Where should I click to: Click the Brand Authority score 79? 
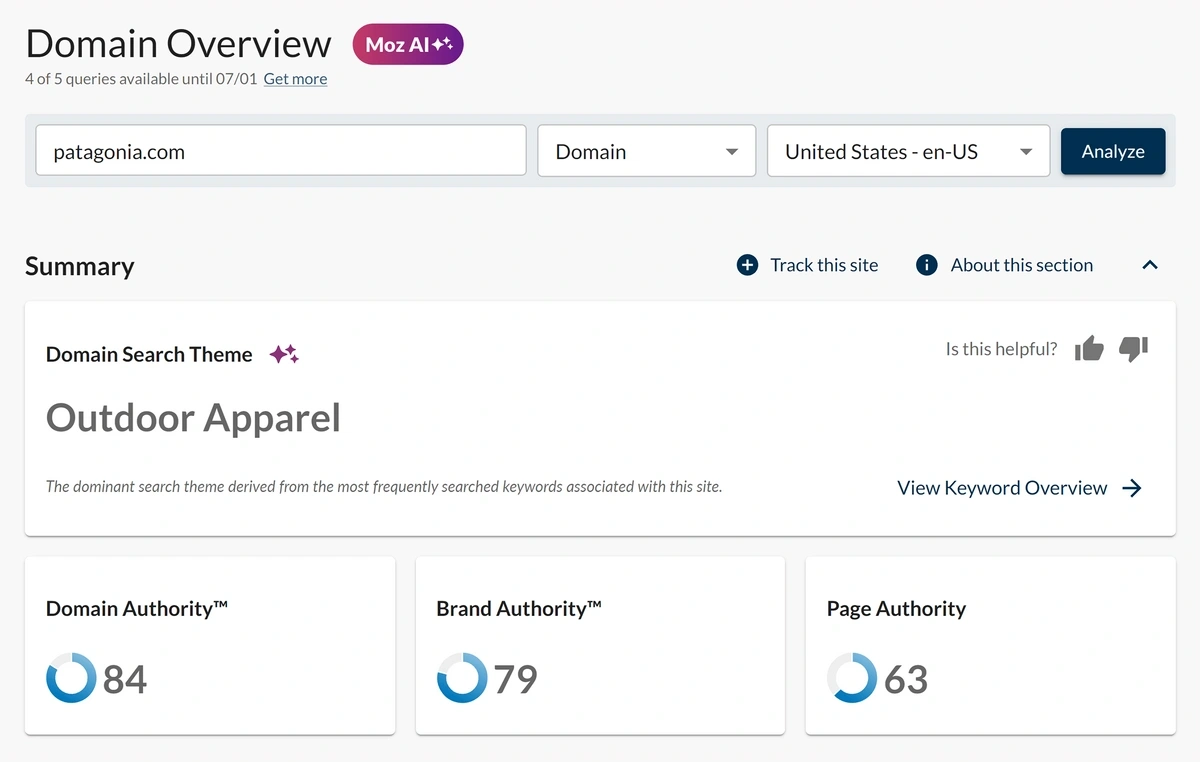[x=516, y=680]
